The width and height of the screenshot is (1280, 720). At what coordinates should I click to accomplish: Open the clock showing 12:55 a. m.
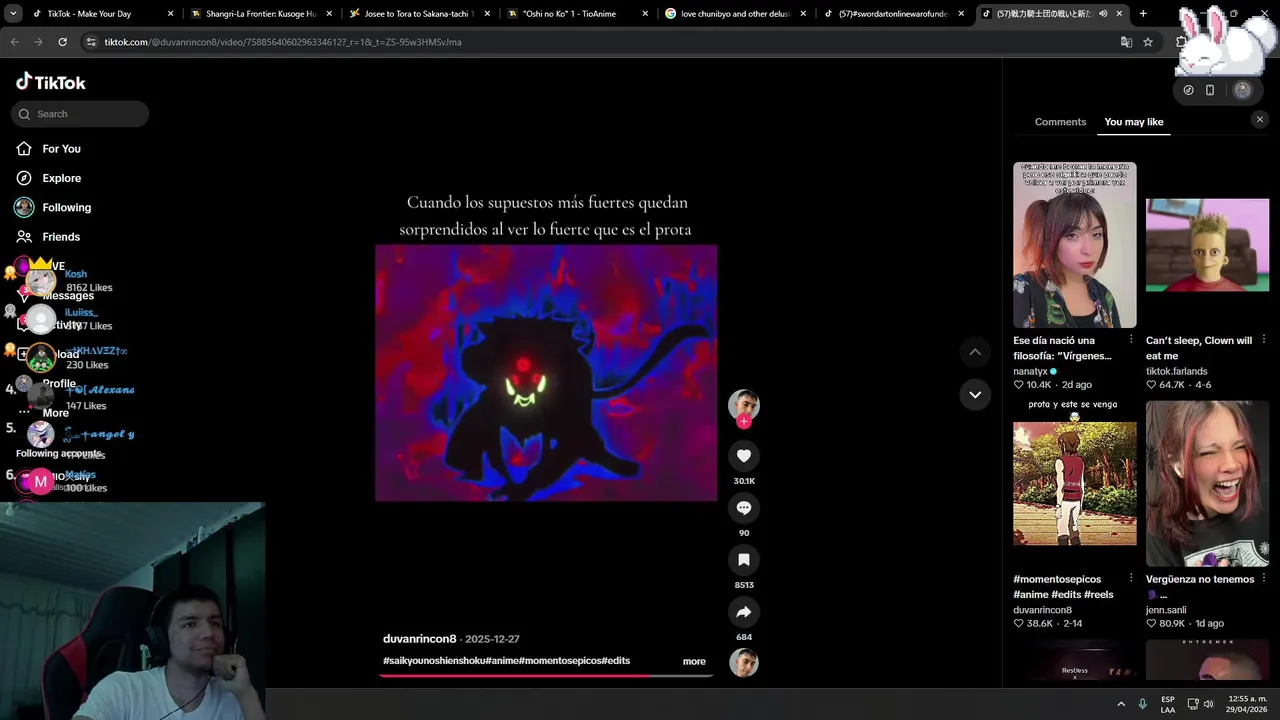pos(1248,704)
